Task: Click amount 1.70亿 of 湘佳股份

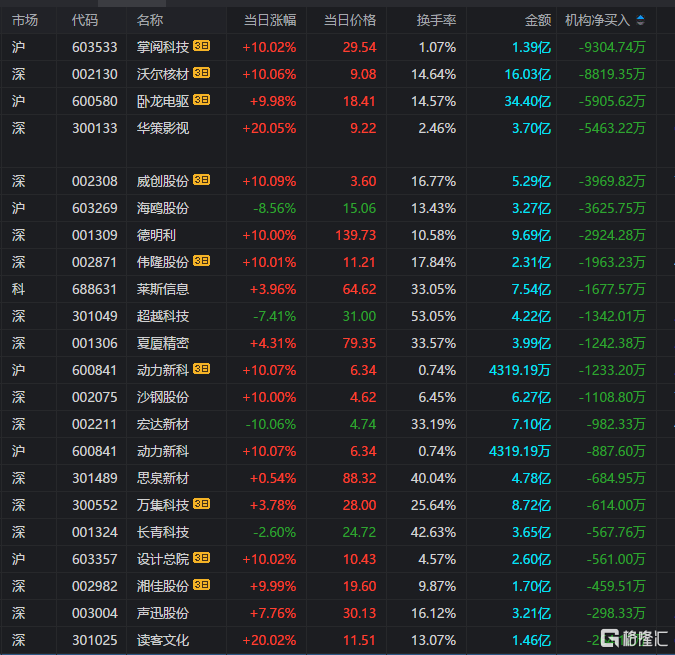Action: (531, 586)
